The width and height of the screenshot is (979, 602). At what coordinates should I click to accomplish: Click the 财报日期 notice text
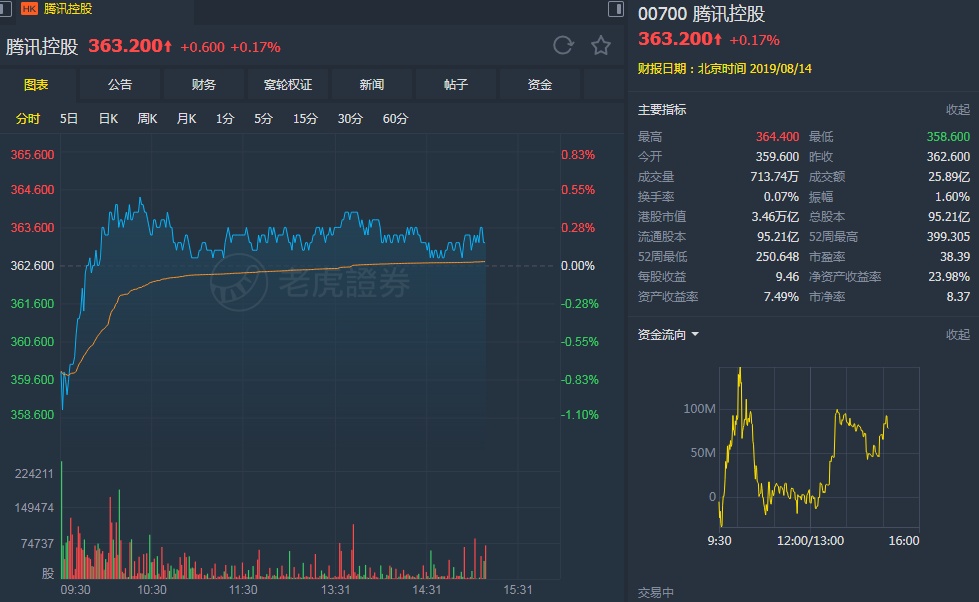tap(725, 69)
